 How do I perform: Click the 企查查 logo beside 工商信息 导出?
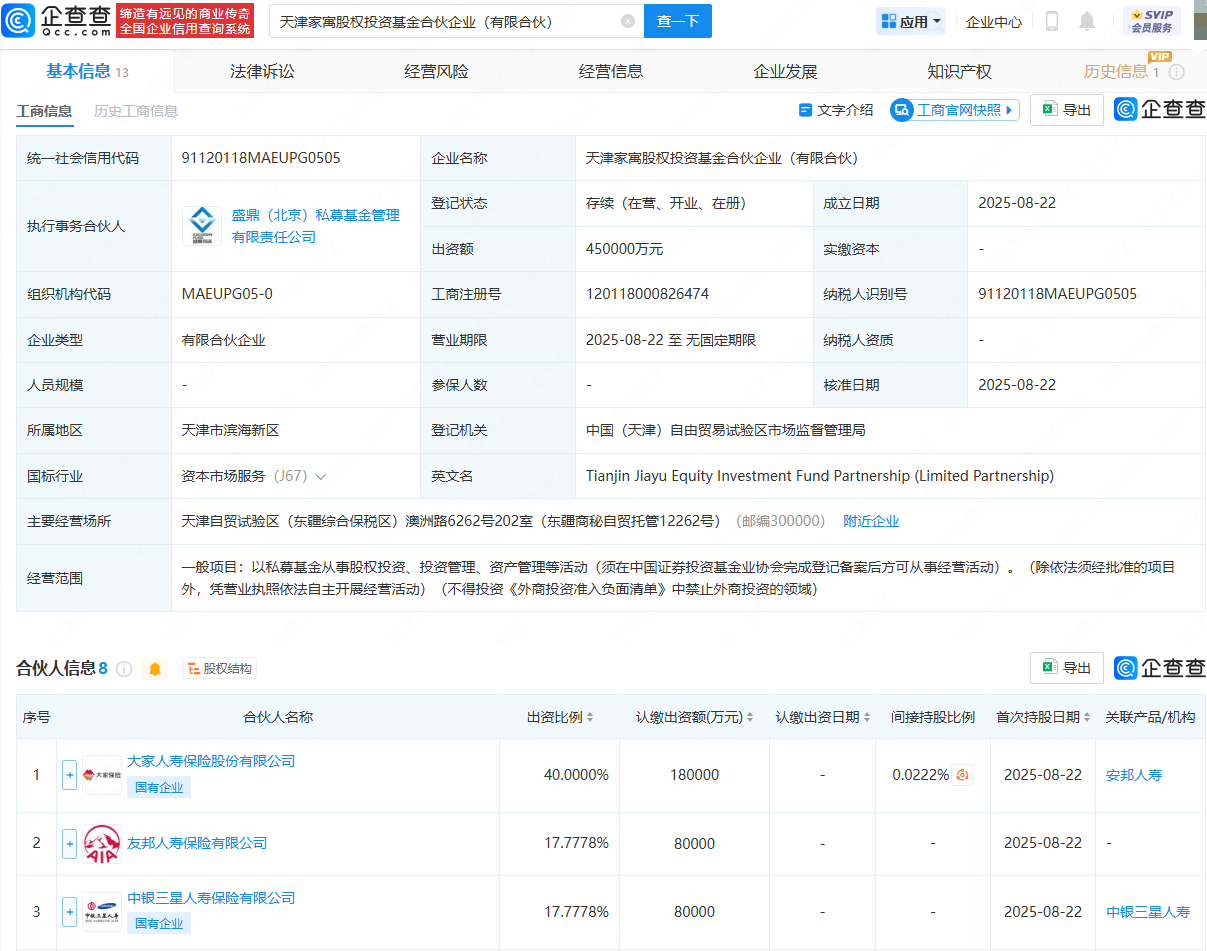pyautogui.click(x=1160, y=110)
